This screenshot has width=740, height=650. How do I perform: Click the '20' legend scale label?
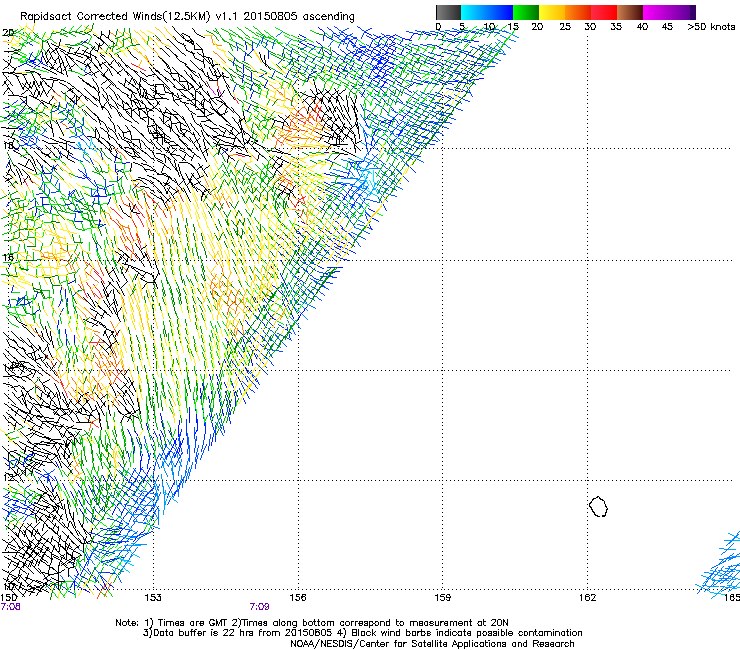(x=537, y=27)
